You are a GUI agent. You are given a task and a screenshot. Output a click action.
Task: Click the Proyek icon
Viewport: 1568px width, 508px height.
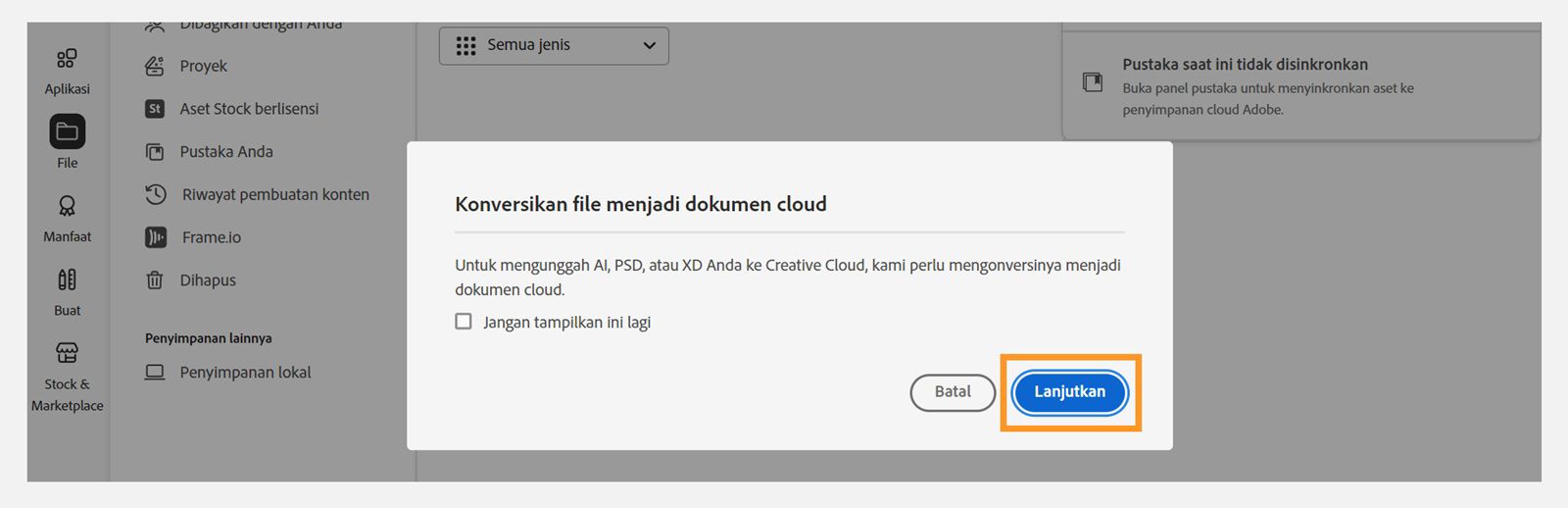click(155, 66)
